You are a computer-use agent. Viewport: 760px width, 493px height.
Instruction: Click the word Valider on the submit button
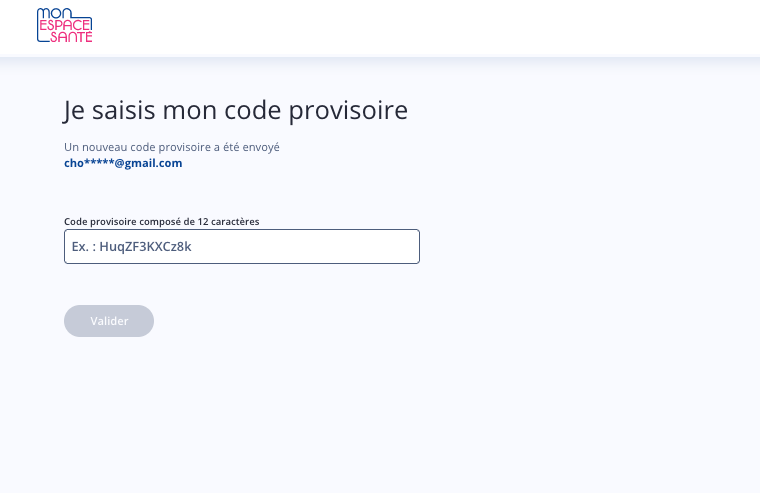pos(109,321)
